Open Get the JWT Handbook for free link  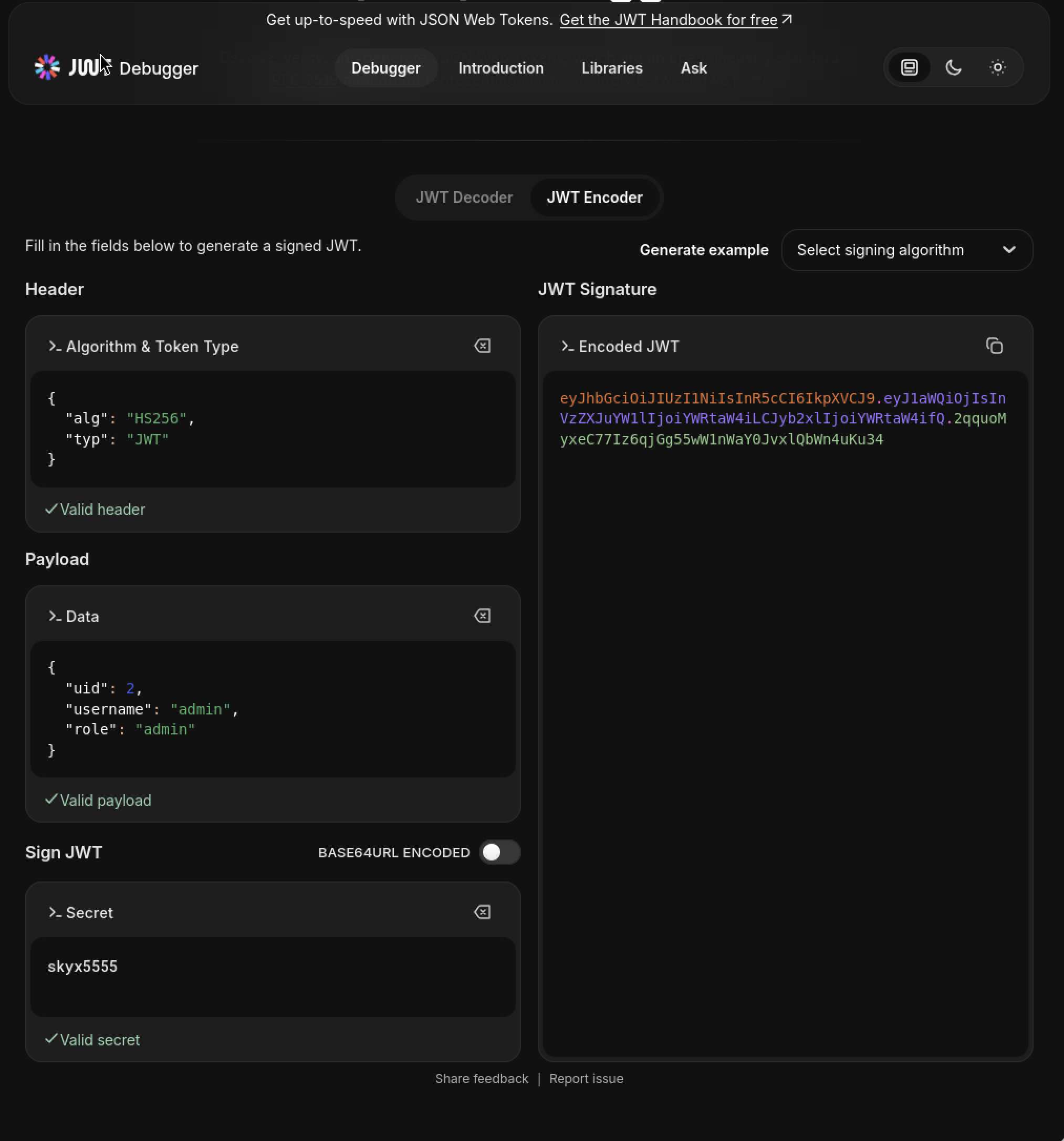pyautogui.click(x=668, y=20)
